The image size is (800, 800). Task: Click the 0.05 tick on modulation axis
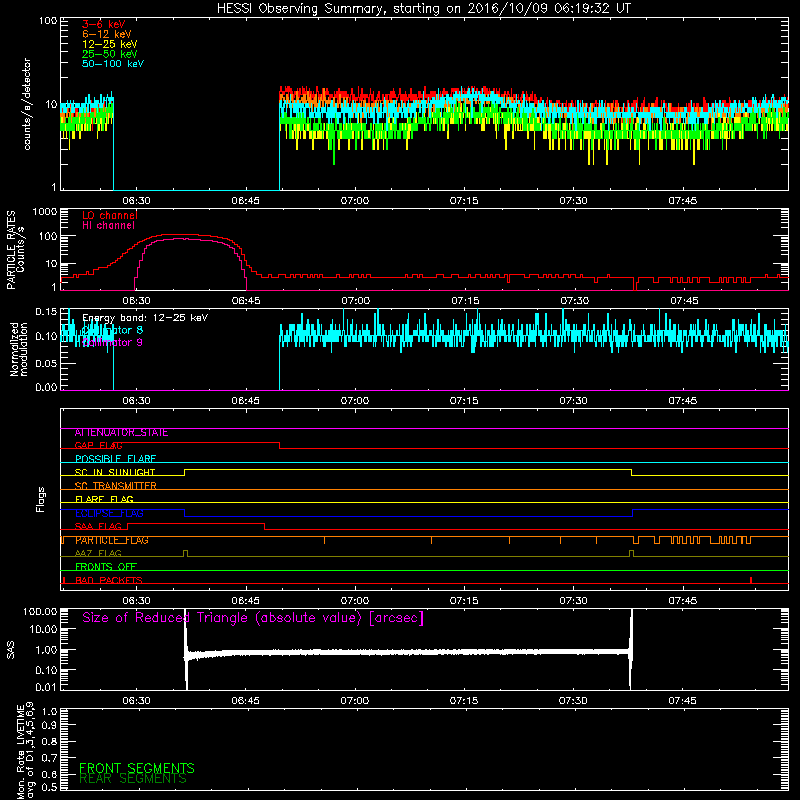[x=46, y=363]
